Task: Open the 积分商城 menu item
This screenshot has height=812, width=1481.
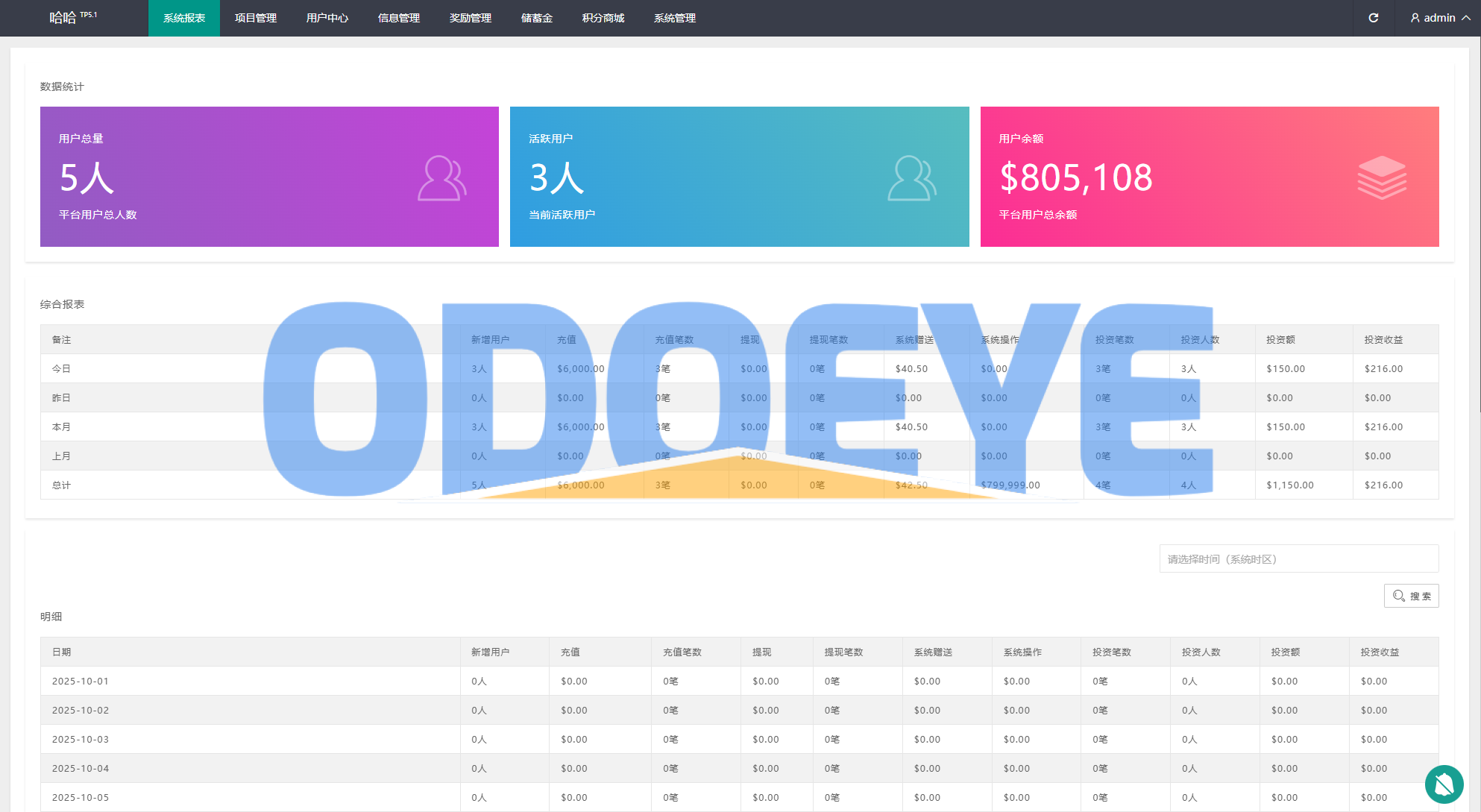Action: click(603, 18)
